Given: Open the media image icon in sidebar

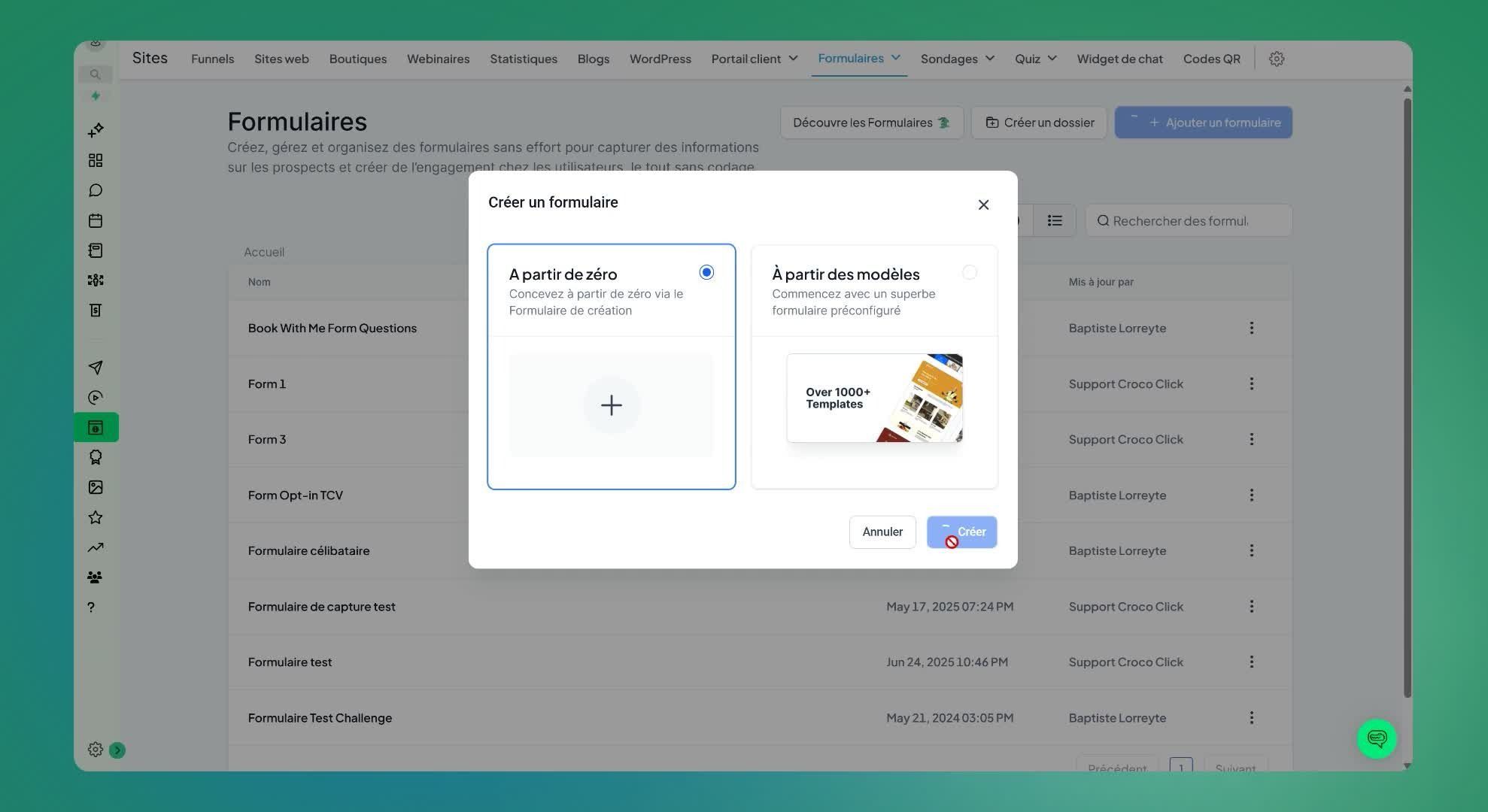Looking at the screenshot, I should pyautogui.click(x=96, y=487).
